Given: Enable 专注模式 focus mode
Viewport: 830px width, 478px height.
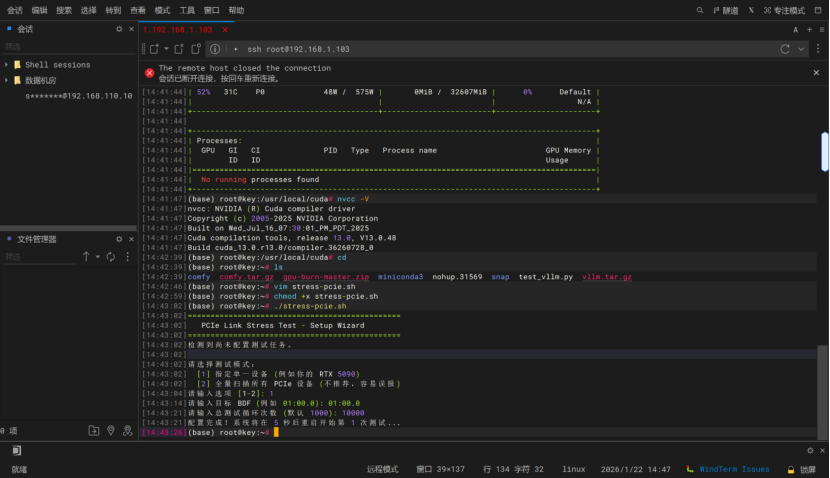Looking at the screenshot, I should (x=783, y=10).
